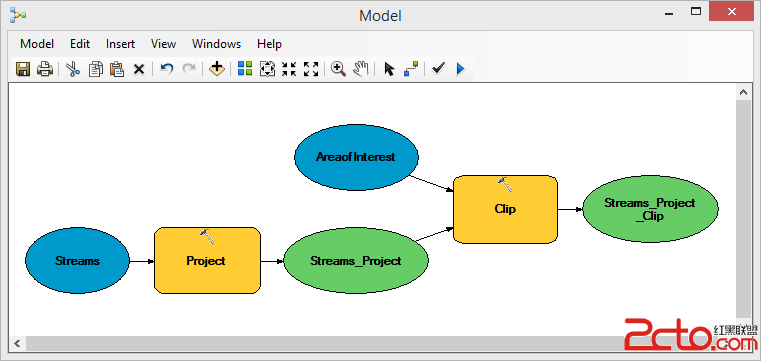Click the hammer icon on the Project tool
The height and width of the screenshot is (361, 761).
pos(207,236)
